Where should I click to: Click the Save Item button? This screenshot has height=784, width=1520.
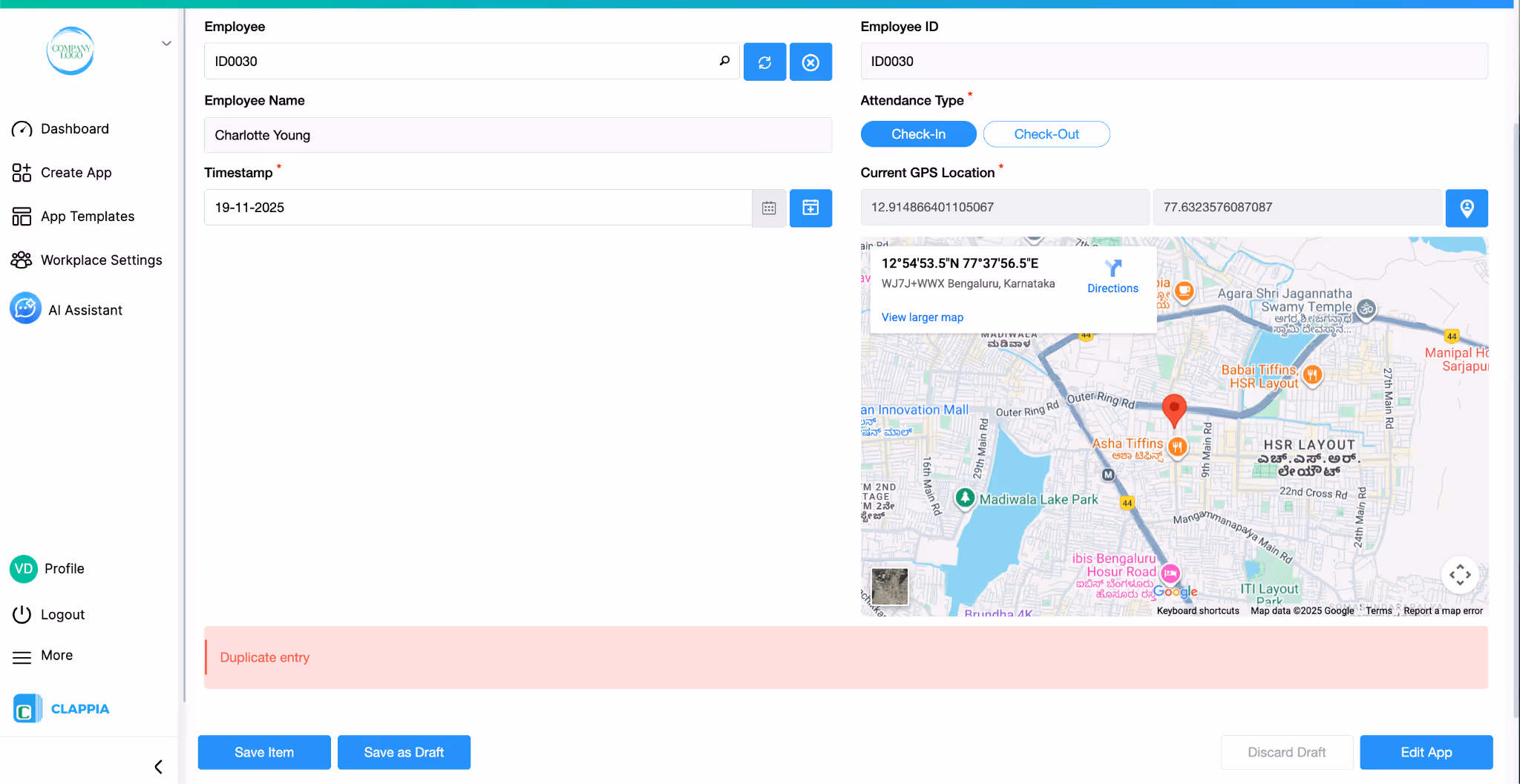coord(263,752)
